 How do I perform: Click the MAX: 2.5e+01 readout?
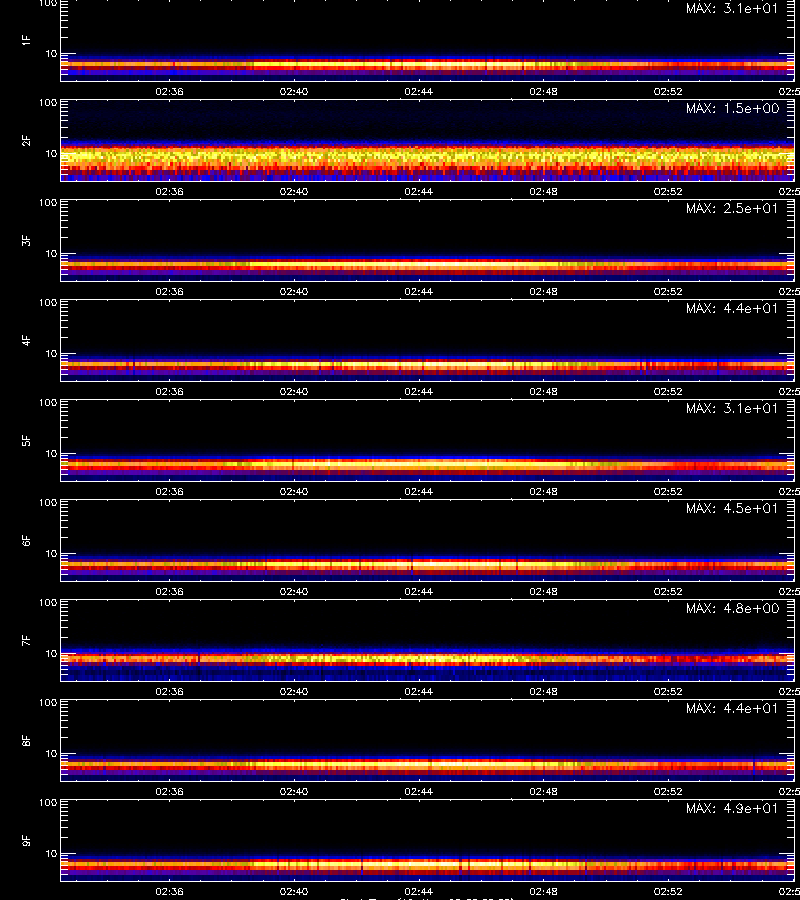[x=732, y=208]
